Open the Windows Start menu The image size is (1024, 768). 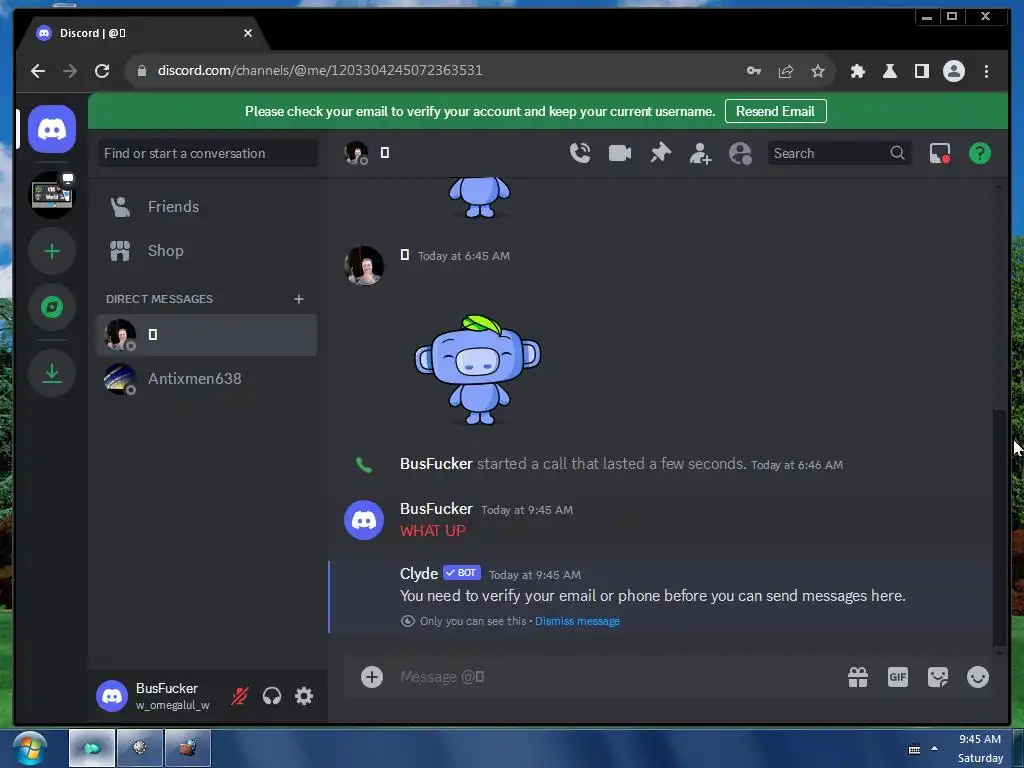(29, 749)
